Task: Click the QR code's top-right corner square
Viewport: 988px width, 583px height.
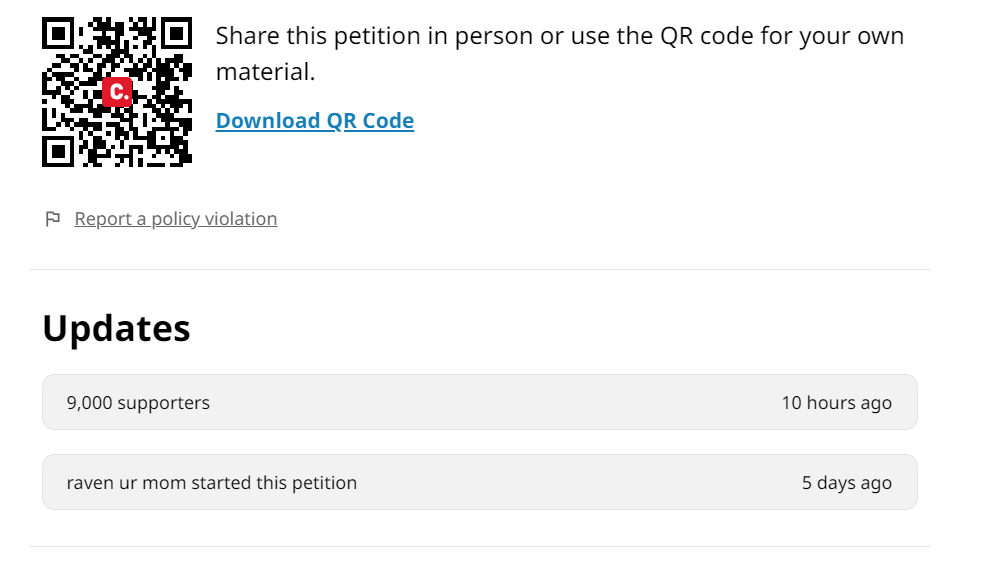Action: pos(175,34)
